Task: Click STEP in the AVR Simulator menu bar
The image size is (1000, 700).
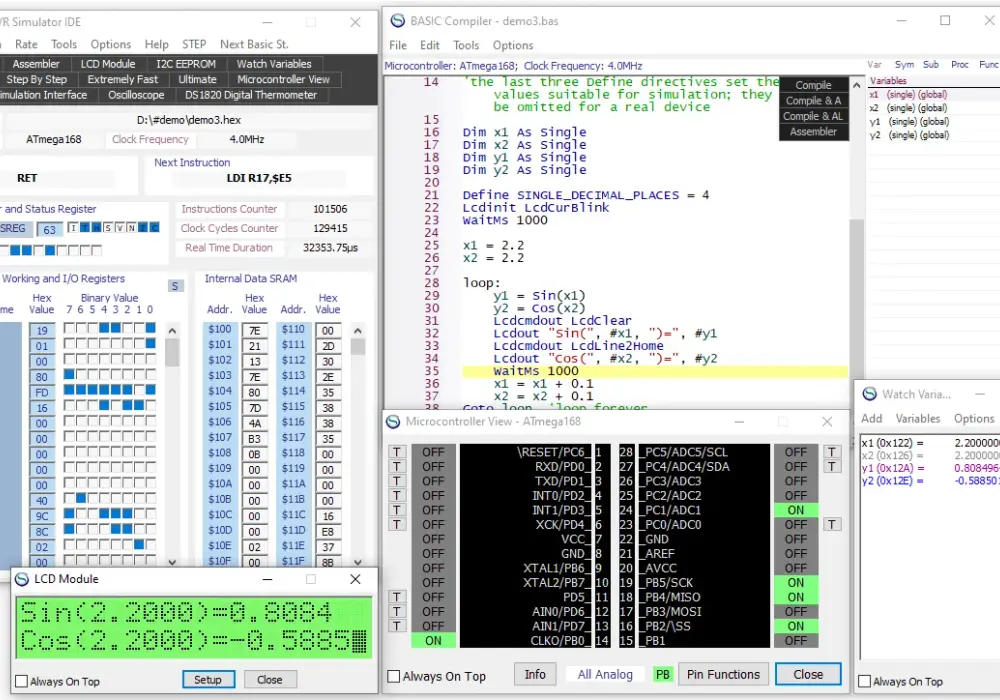Action: pos(194,44)
